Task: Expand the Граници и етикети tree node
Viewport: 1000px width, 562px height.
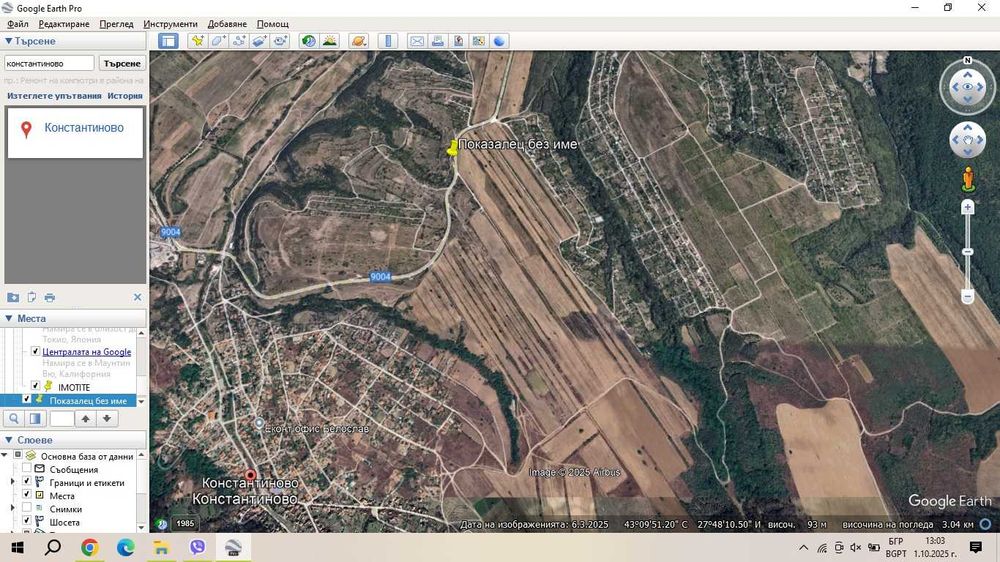Action: pyautogui.click(x=13, y=482)
